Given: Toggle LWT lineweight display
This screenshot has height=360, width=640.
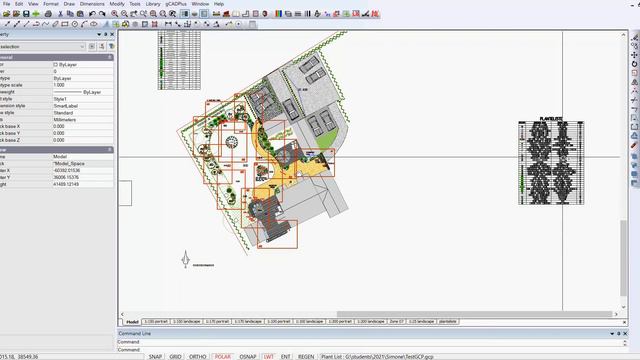Looking at the screenshot, I should [x=269, y=357].
